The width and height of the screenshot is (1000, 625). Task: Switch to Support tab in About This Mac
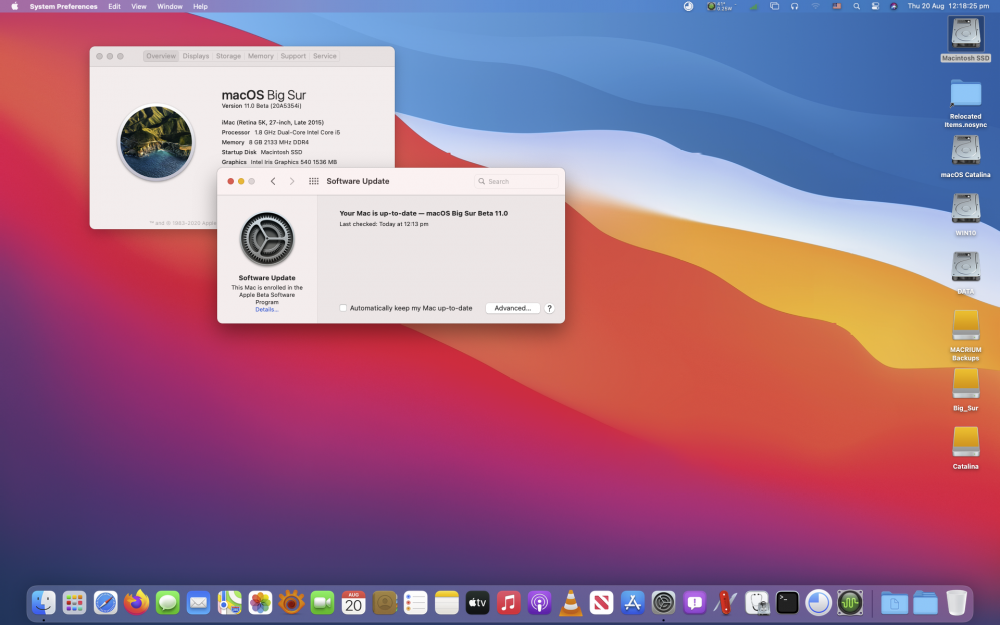293,56
